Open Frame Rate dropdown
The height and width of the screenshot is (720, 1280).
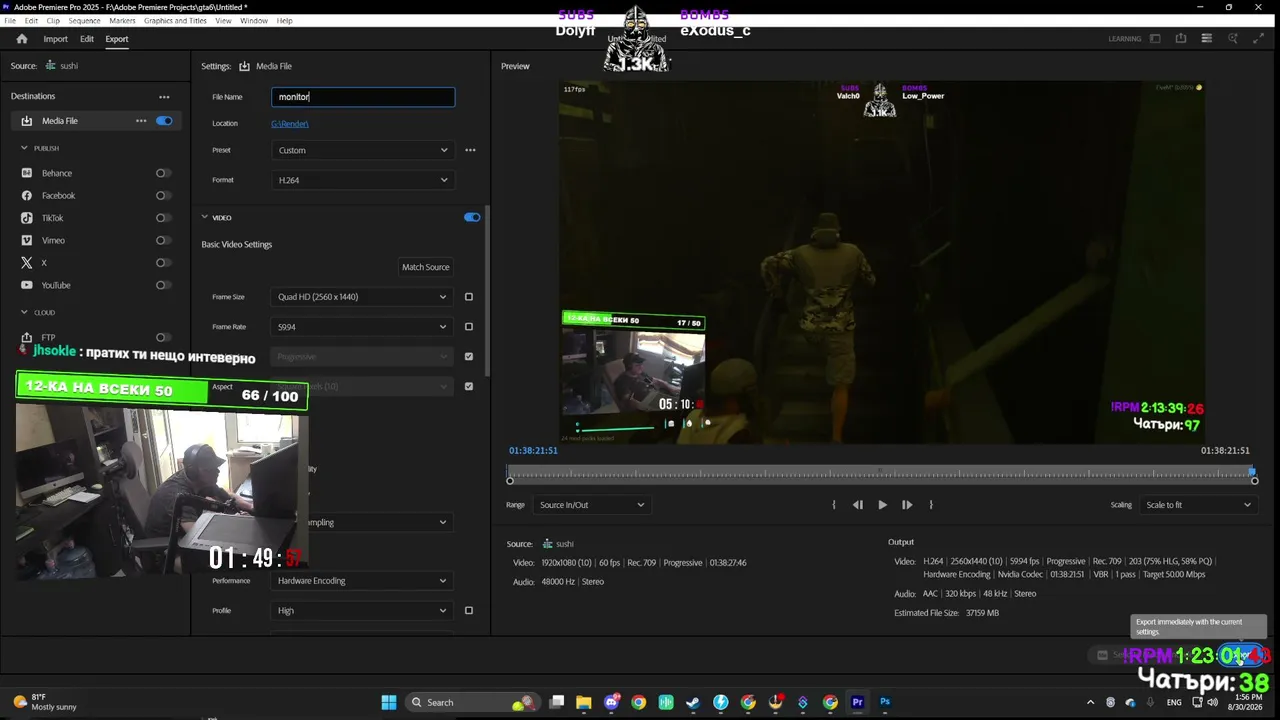362,327
